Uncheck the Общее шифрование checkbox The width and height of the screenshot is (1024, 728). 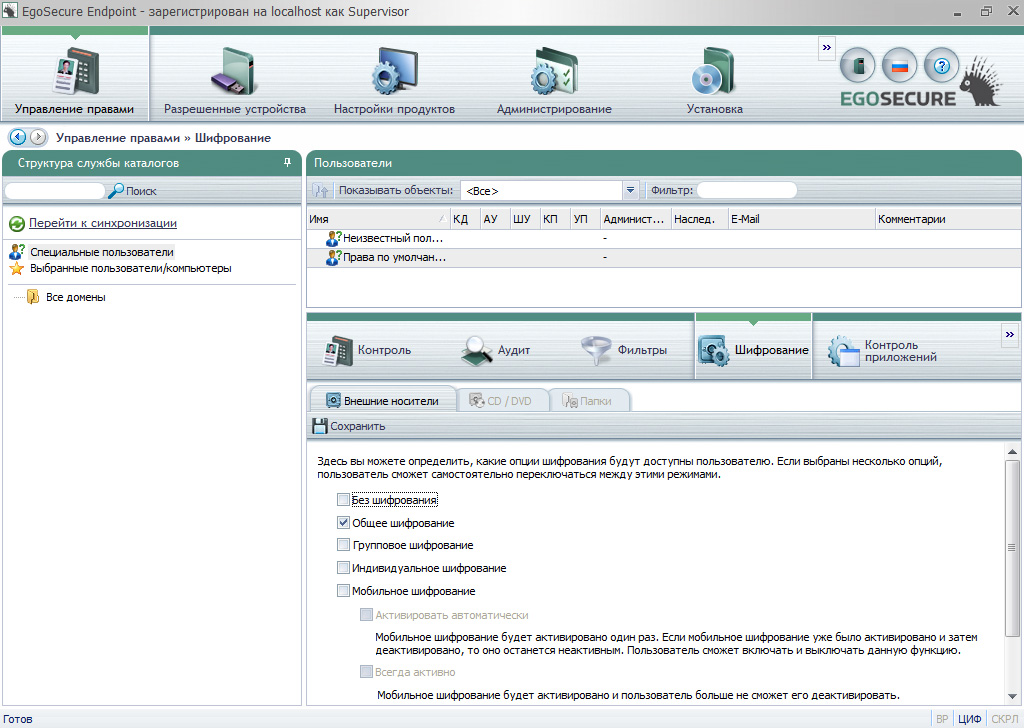[x=344, y=523]
